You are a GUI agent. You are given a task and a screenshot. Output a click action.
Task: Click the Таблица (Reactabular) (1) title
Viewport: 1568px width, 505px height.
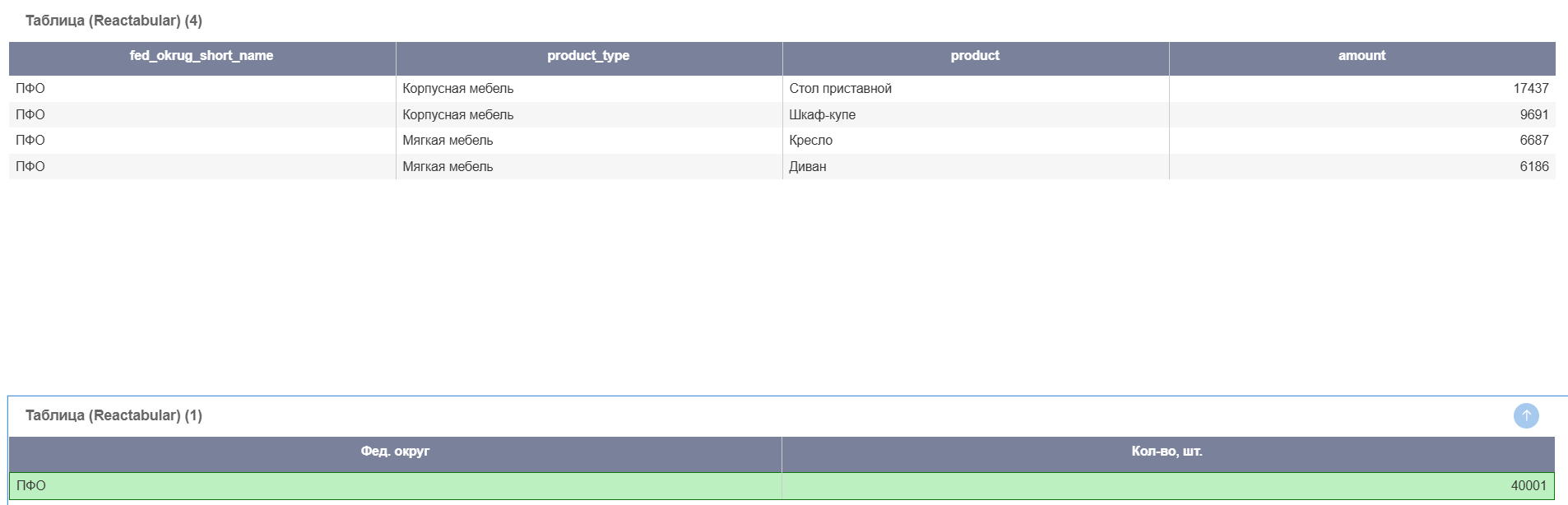(114, 415)
